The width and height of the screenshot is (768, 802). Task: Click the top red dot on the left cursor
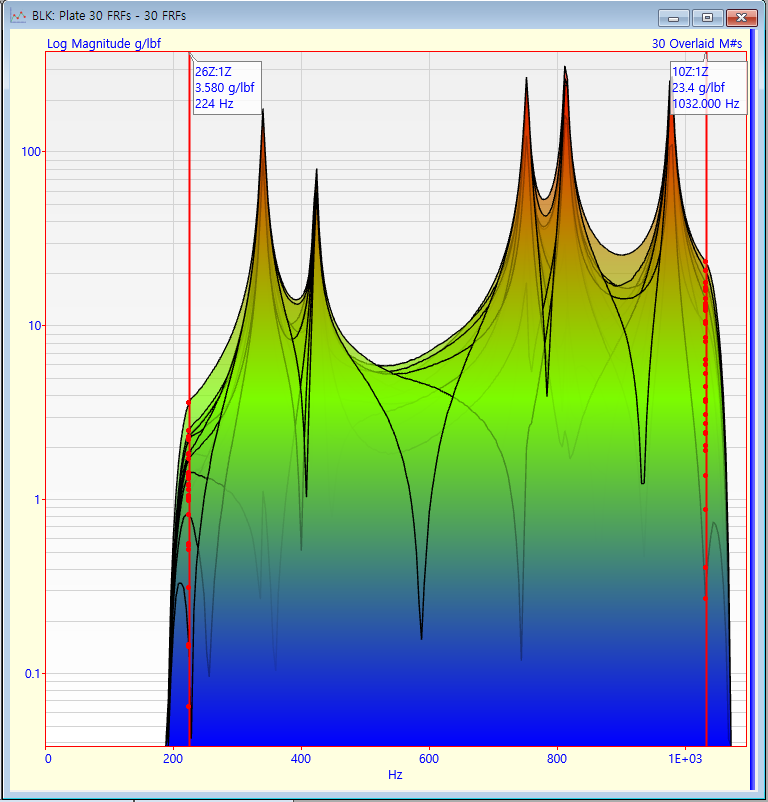(x=189, y=403)
